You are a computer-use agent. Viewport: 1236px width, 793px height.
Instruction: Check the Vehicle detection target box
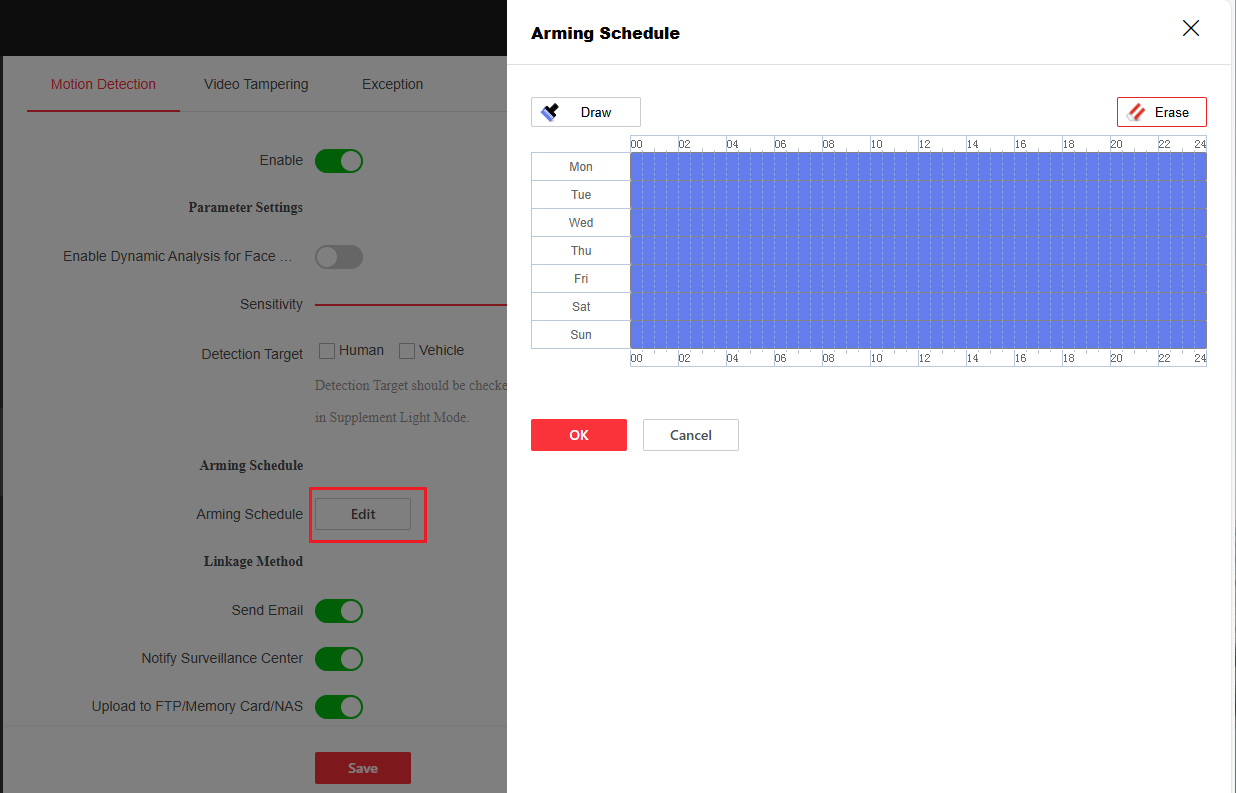(407, 351)
